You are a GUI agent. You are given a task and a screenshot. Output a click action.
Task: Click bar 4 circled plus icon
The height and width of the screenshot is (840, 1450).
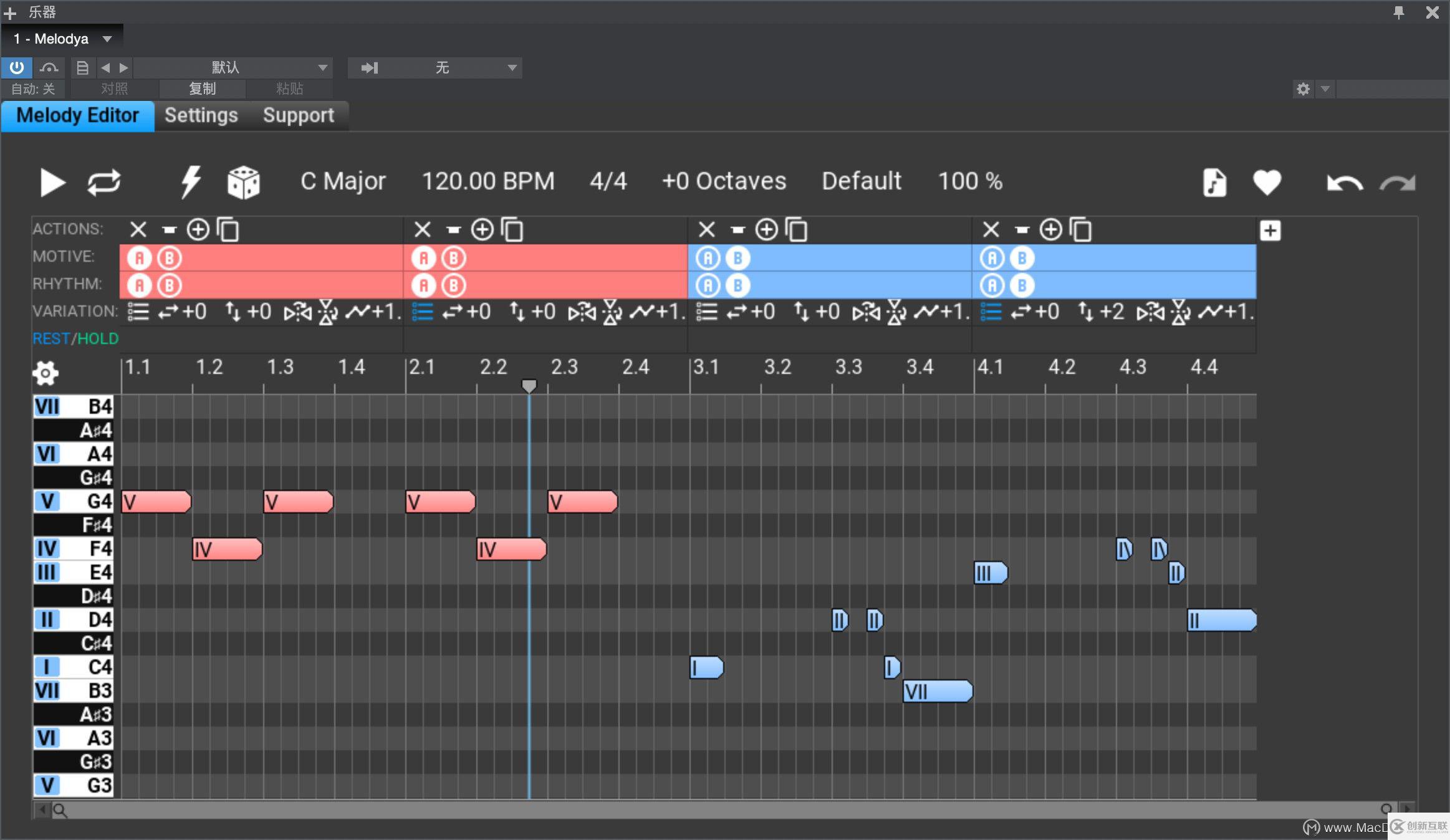[x=1051, y=229]
